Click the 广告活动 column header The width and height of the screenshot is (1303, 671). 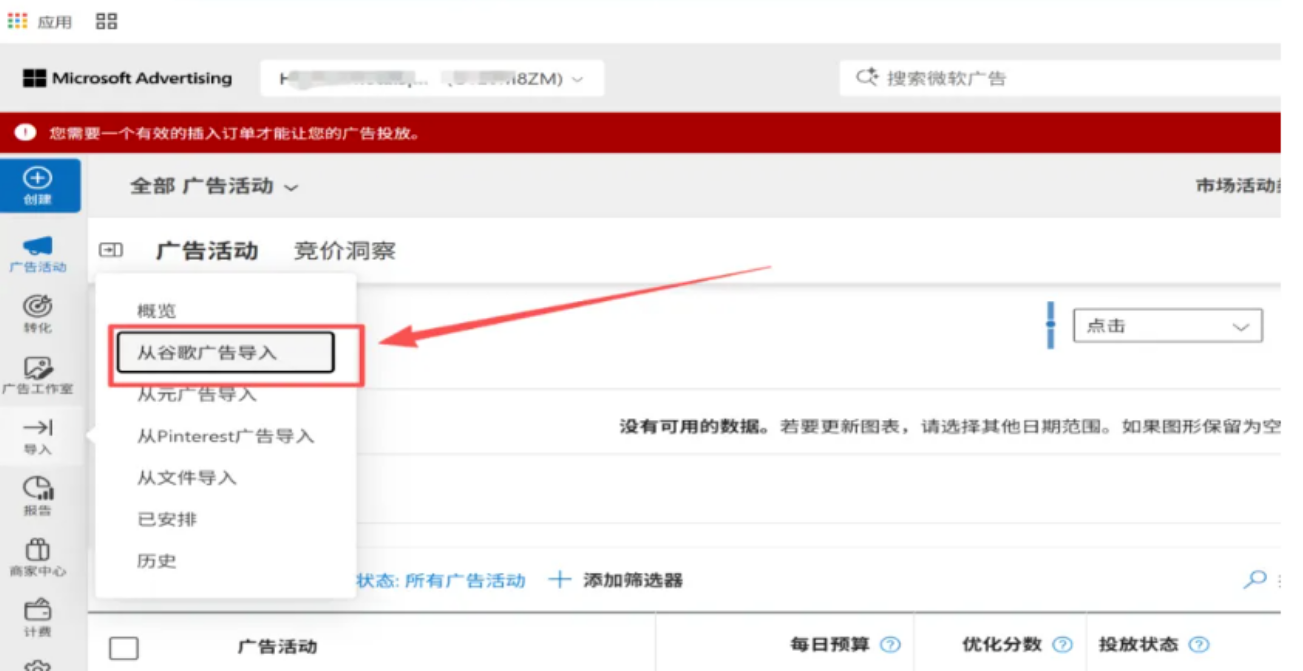point(277,647)
